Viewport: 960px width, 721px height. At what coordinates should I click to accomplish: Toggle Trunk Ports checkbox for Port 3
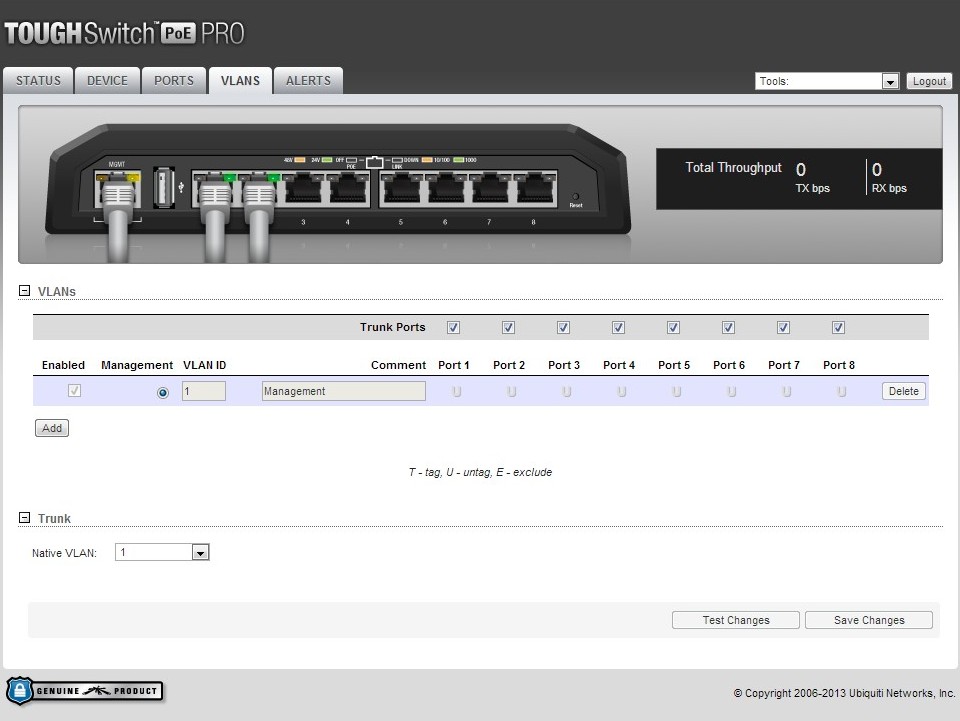(563, 327)
